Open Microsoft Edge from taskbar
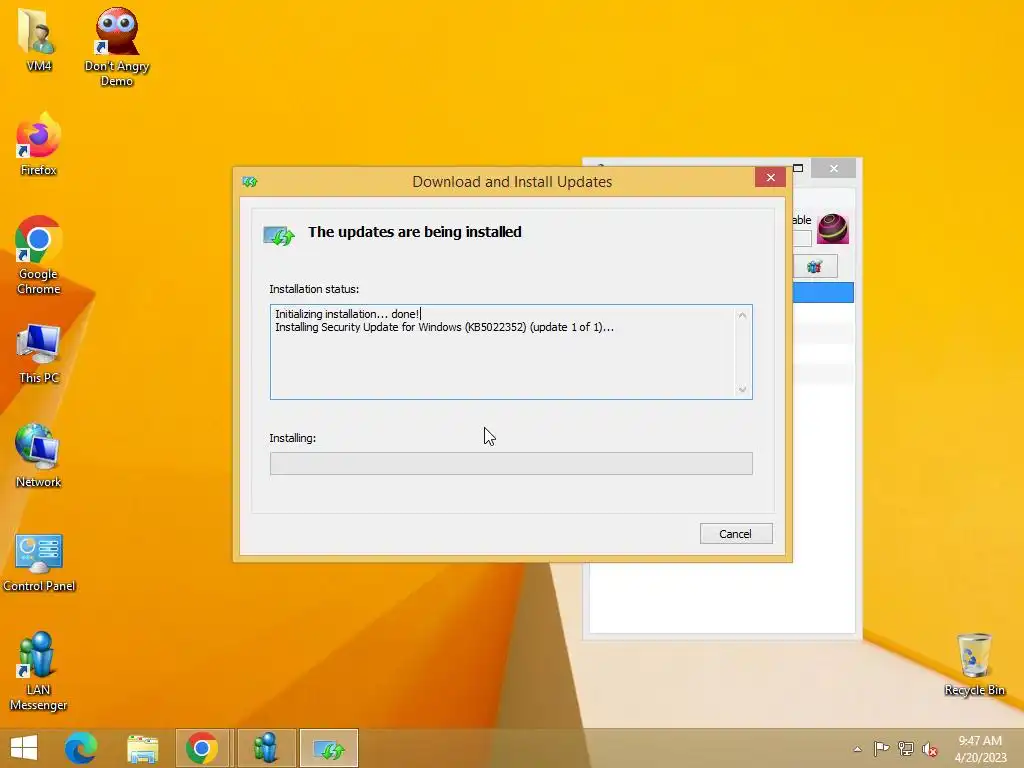This screenshot has width=1024, height=768. (80, 748)
